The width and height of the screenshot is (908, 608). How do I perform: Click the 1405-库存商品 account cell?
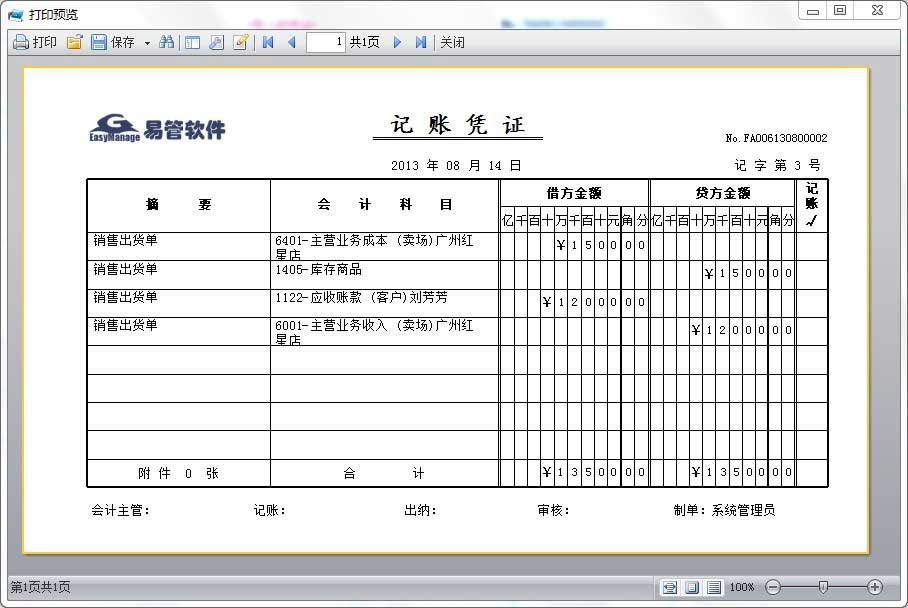coord(385,275)
